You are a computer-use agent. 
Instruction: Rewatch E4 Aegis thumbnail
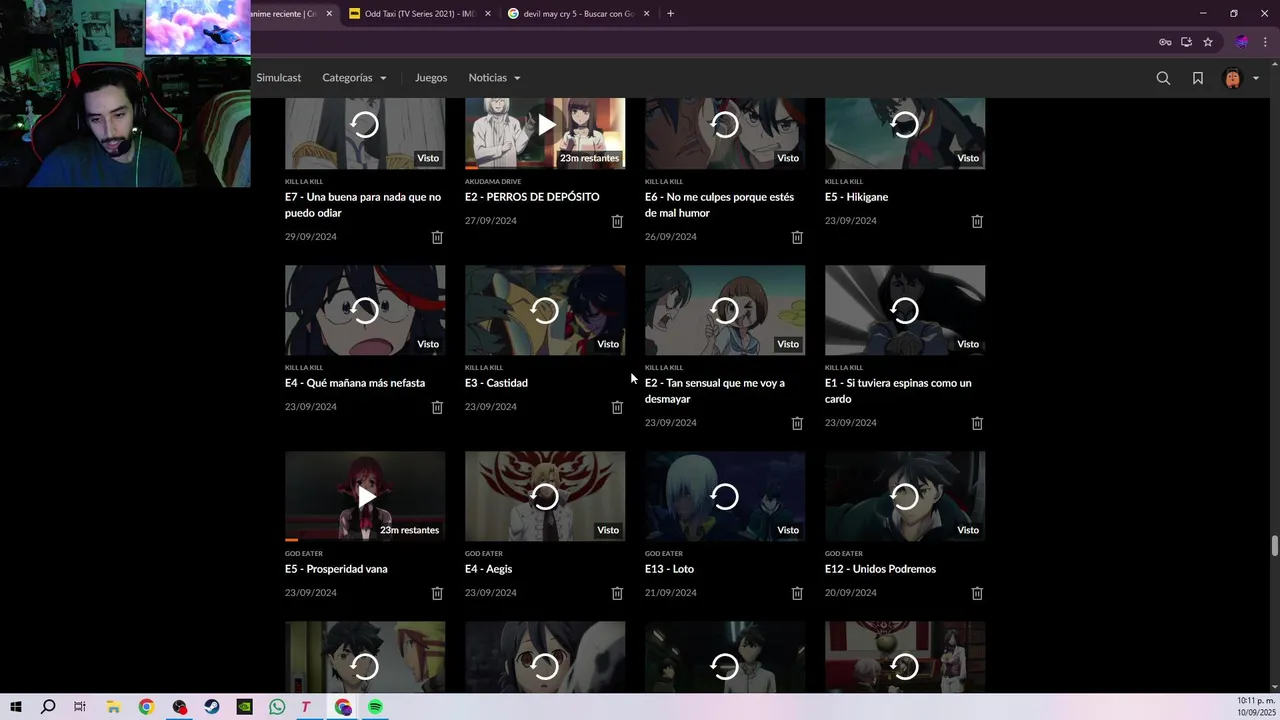click(x=545, y=496)
